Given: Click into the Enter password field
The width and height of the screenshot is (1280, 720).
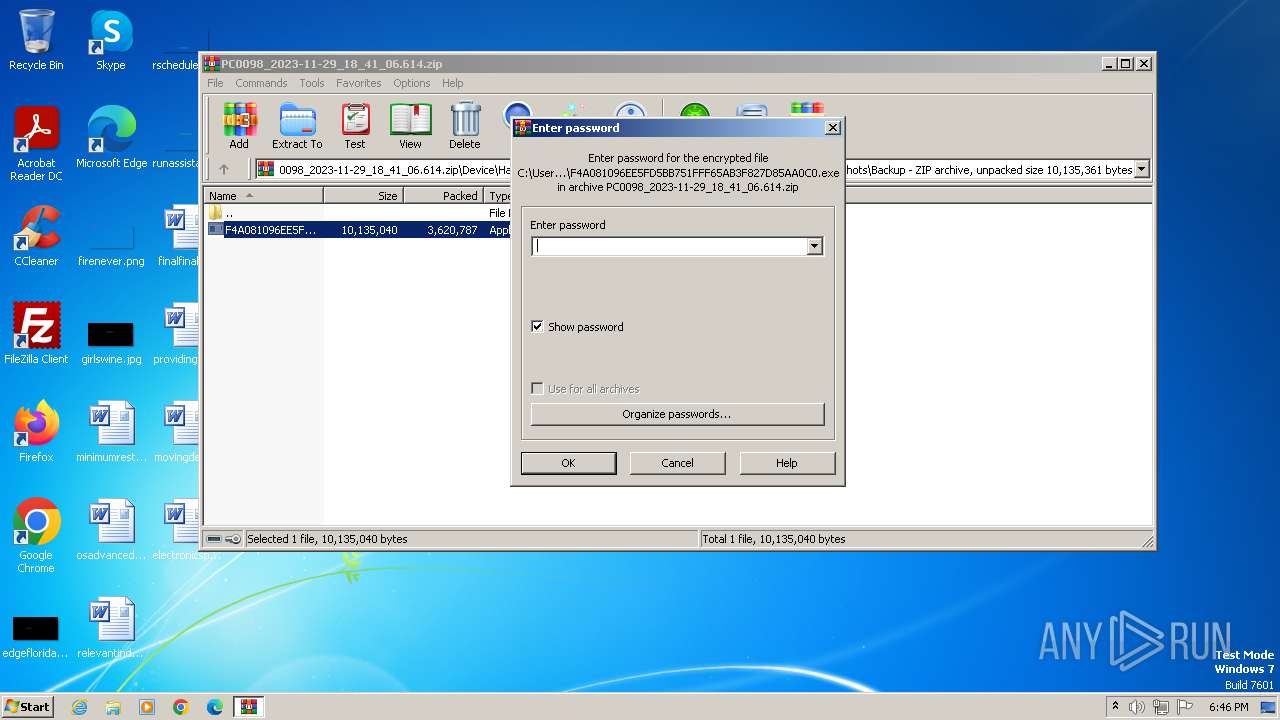Looking at the screenshot, I should (669, 246).
